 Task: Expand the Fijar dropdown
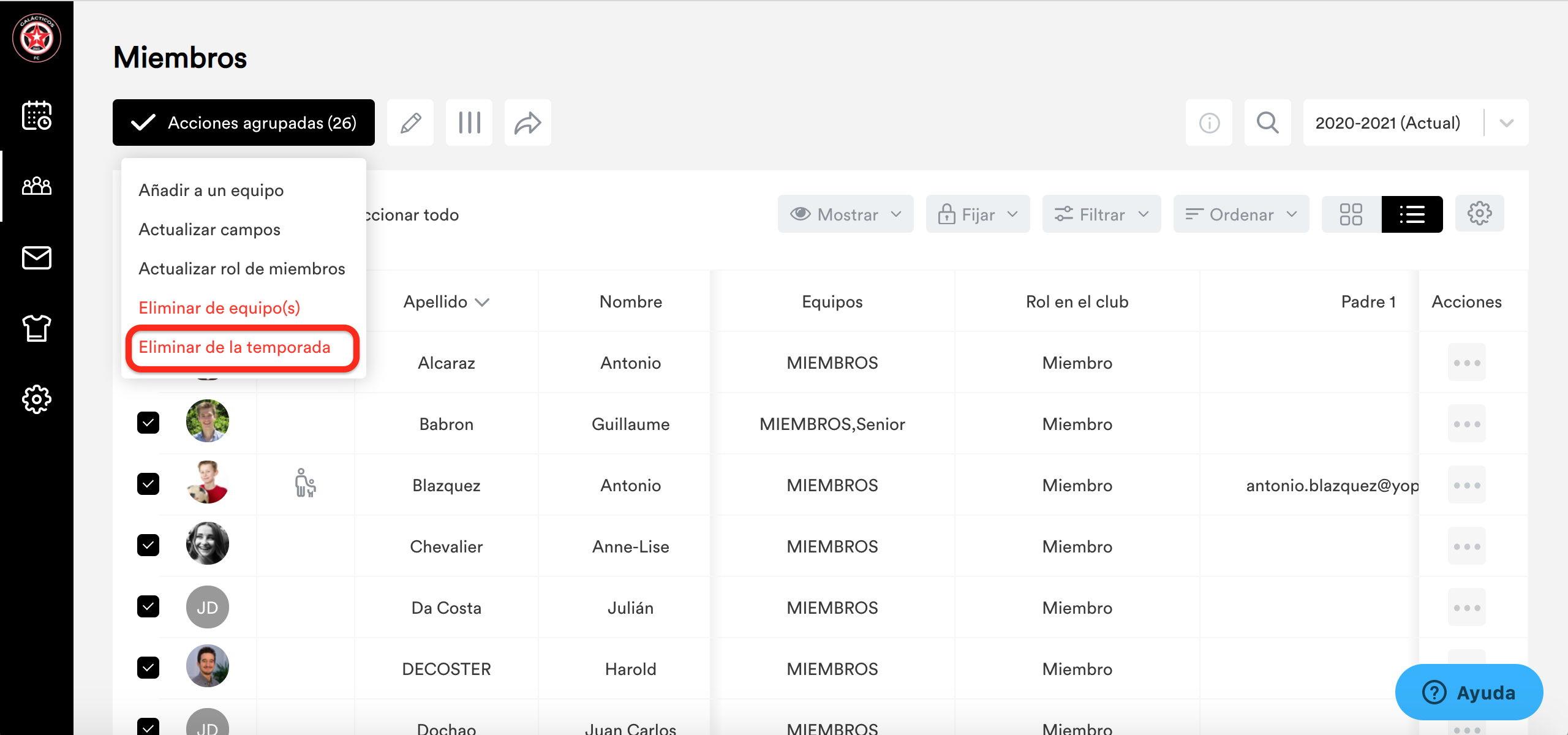[x=978, y=214]
